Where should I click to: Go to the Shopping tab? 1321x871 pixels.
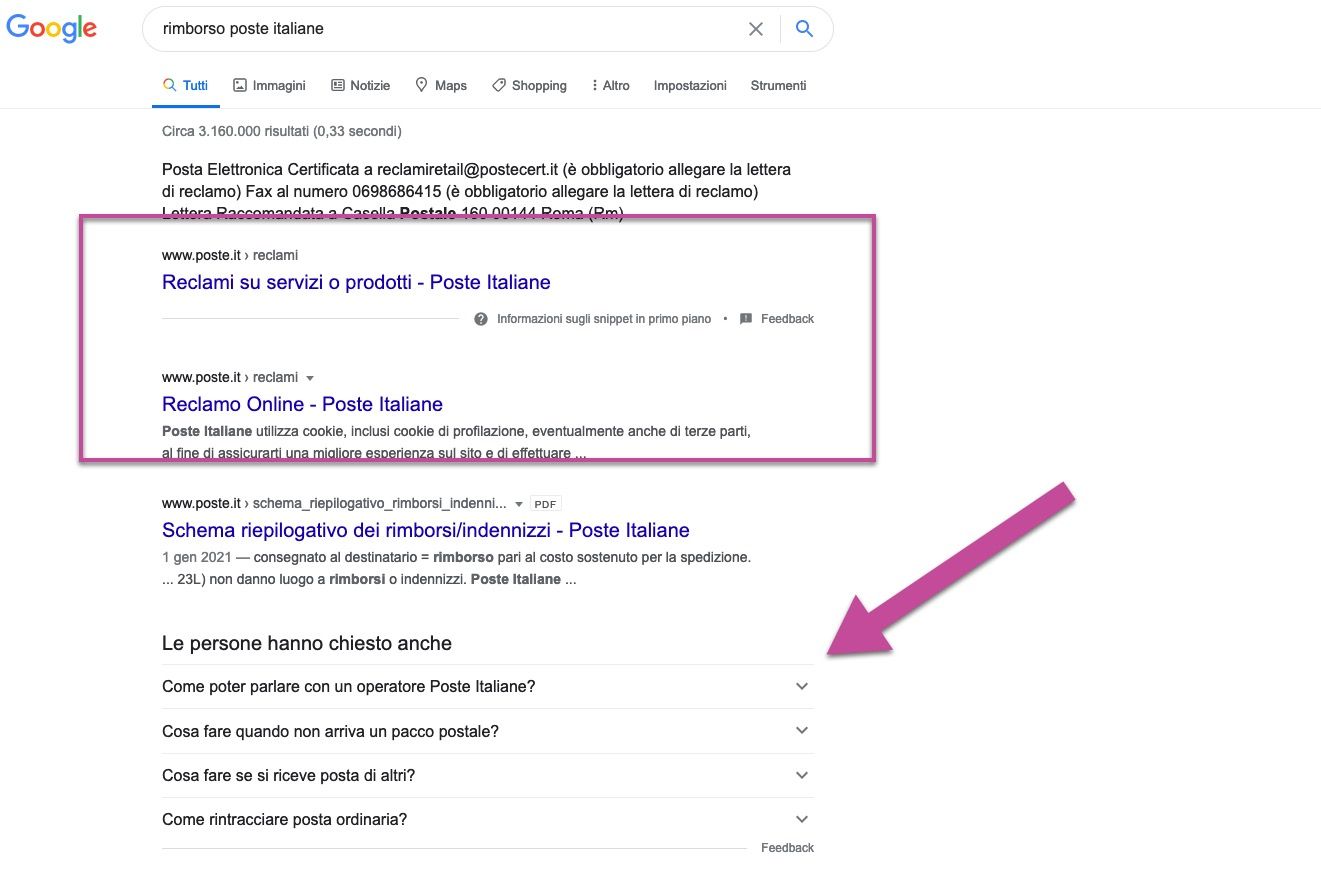click(529, 86)
